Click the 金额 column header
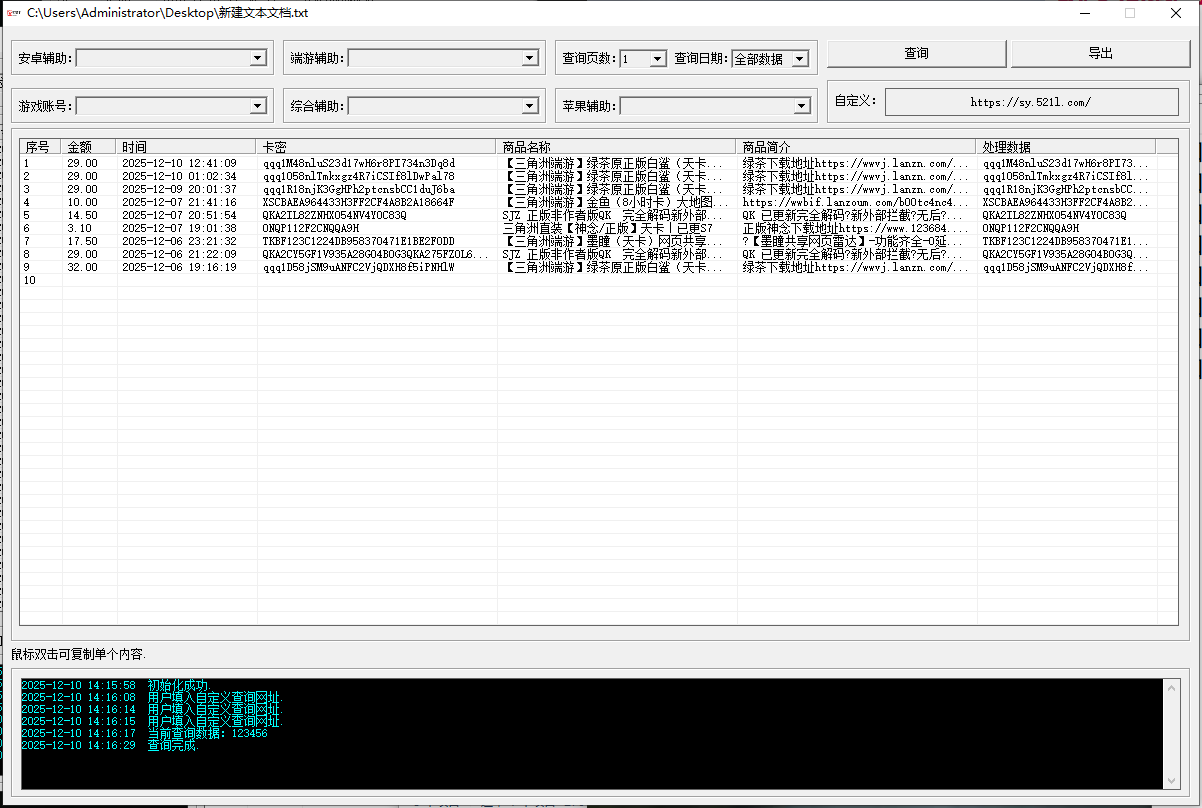The height and width of the screenshot is (808, 1202). tap(85, 145)
